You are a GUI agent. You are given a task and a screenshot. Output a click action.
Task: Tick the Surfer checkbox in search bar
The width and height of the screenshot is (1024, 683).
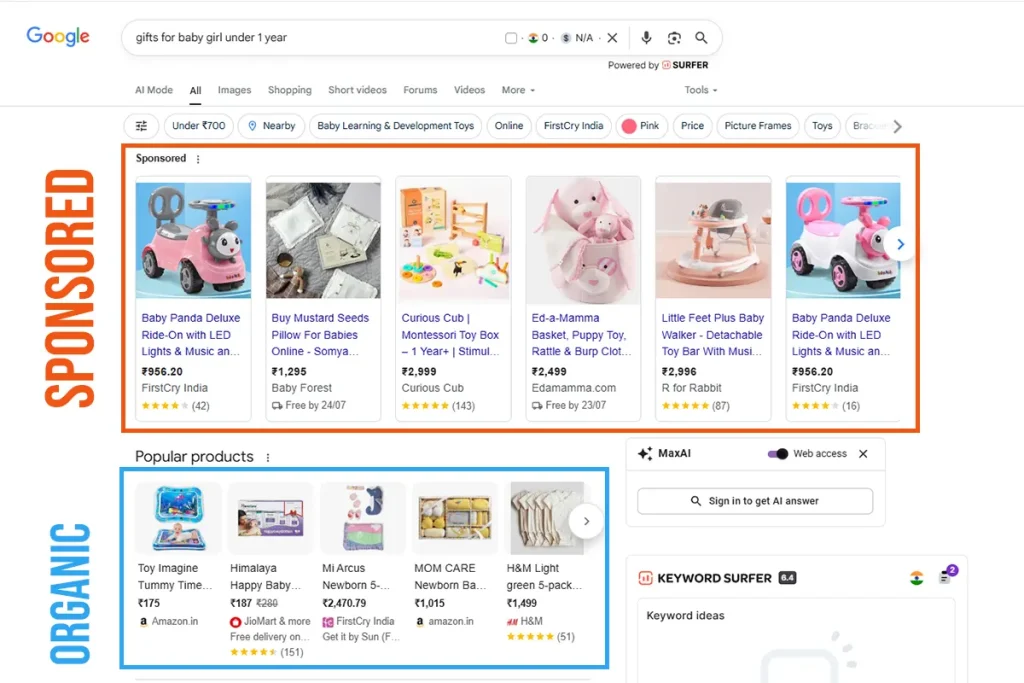pyautogui.click(x=511, y=38)
